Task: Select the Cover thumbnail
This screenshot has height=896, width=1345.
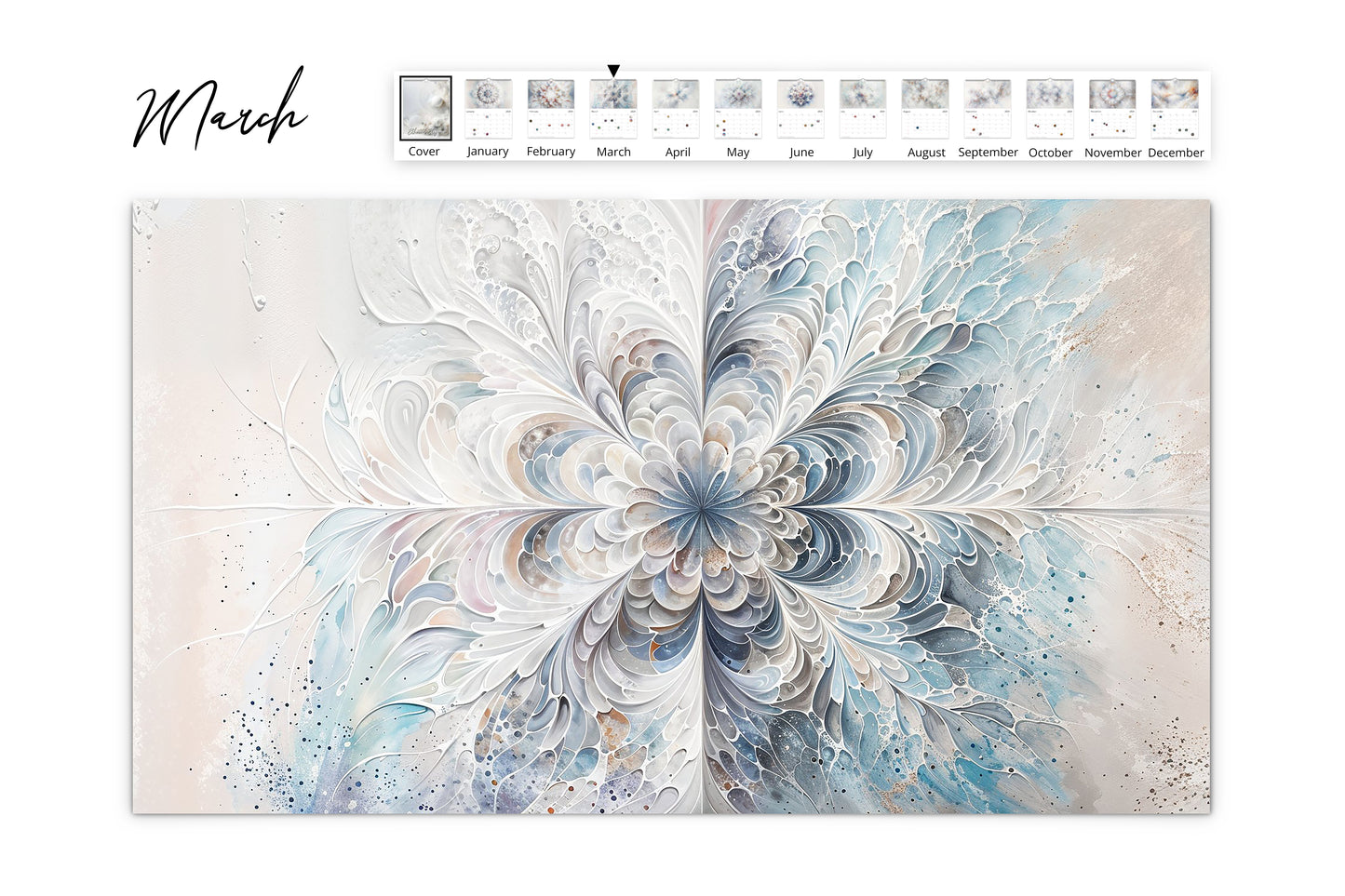Action: point(425,109)
